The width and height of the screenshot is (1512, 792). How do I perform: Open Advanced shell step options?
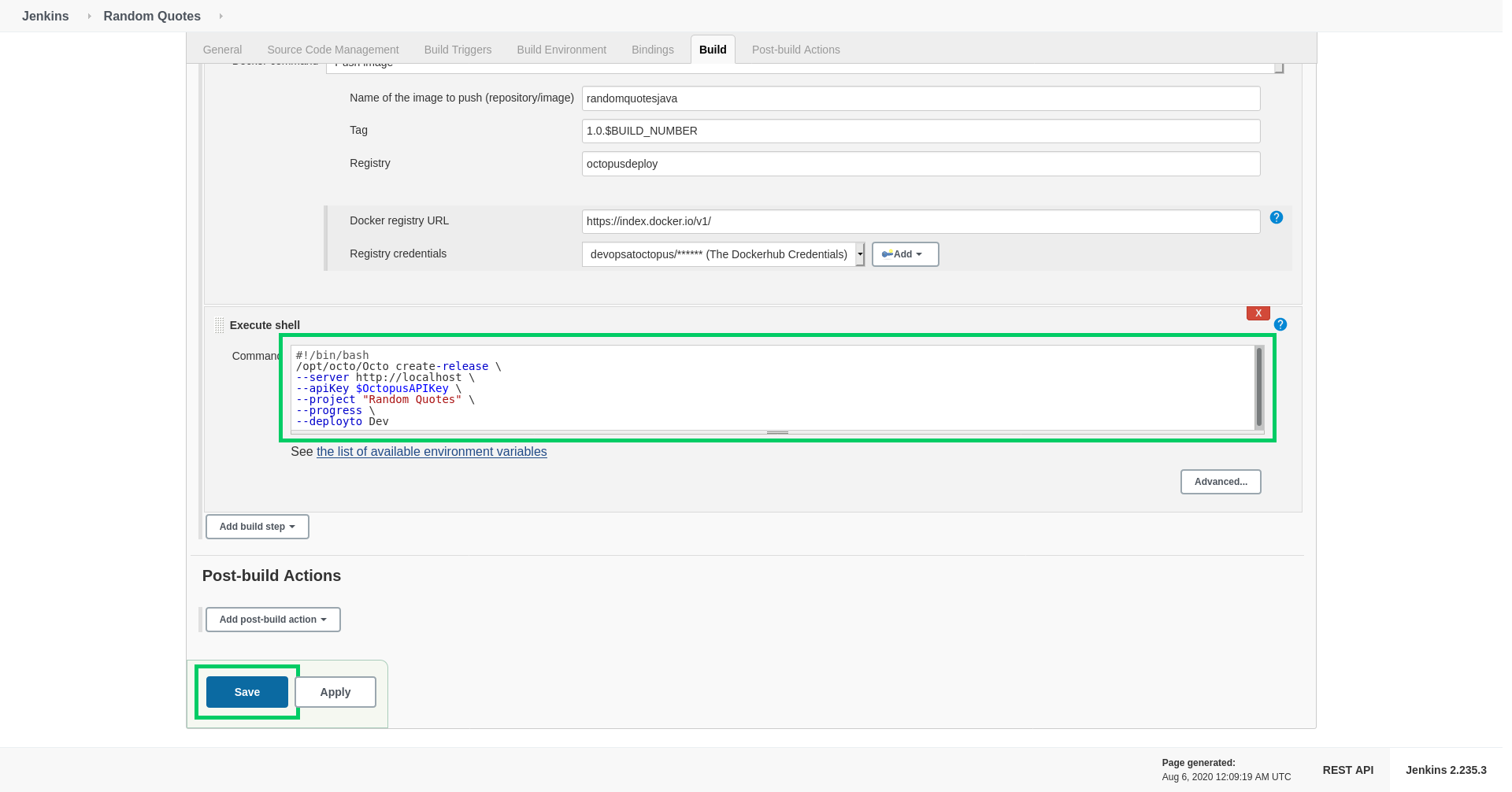(1220, 481)
